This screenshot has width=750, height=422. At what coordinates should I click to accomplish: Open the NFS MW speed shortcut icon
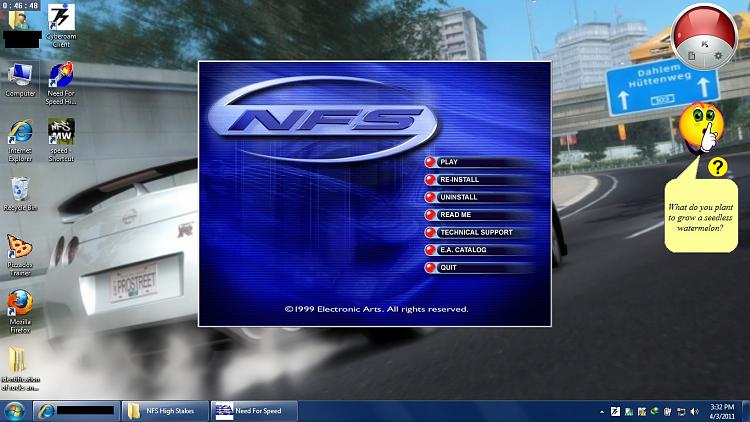(61, 140)
